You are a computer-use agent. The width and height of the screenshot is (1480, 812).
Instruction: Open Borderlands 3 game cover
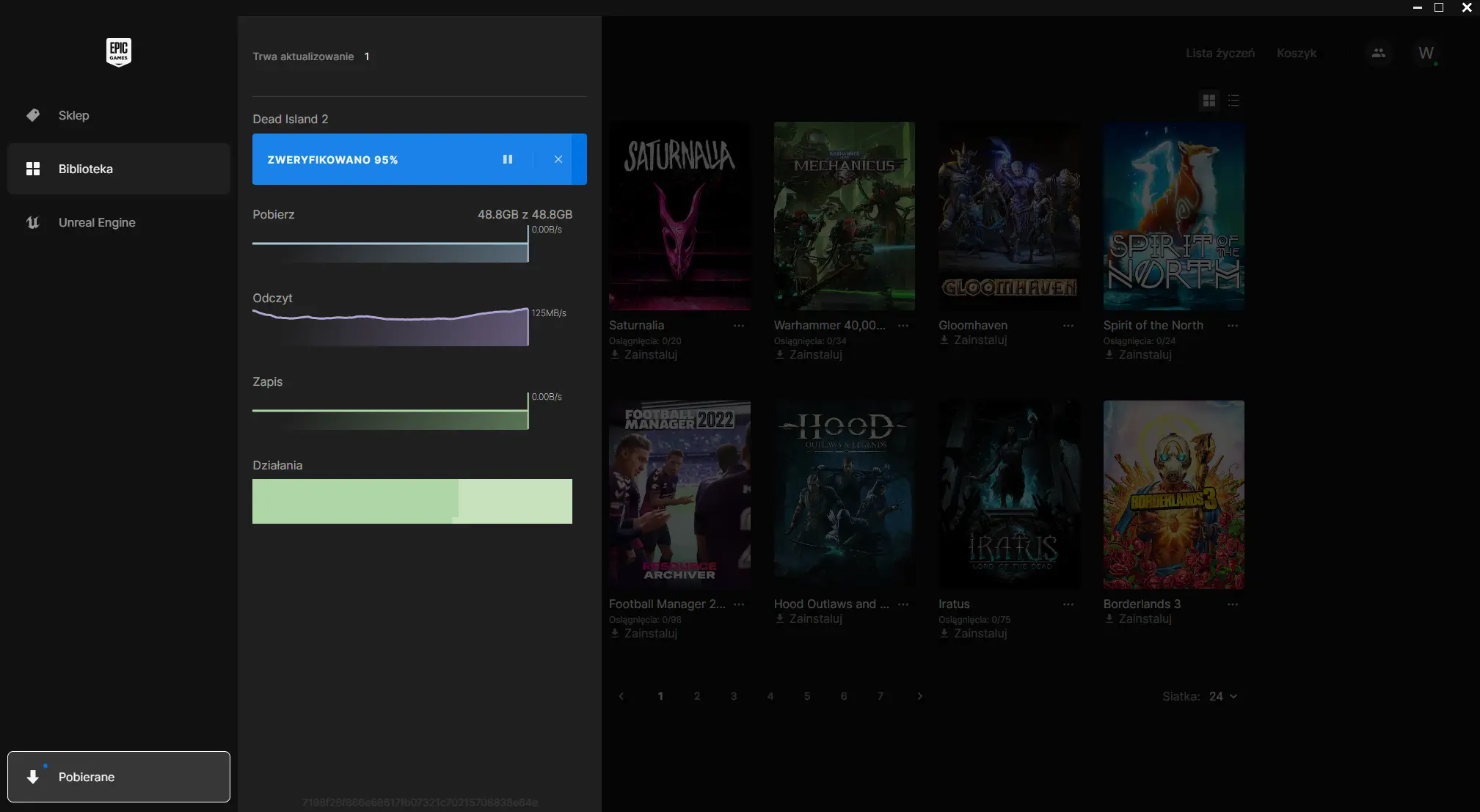(1174, 494)
